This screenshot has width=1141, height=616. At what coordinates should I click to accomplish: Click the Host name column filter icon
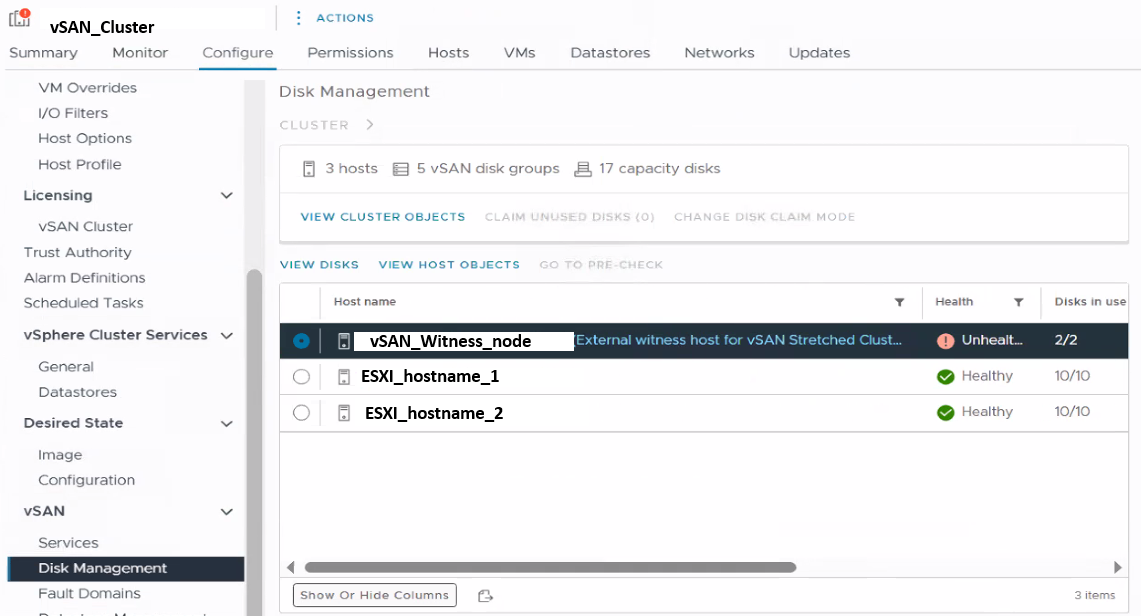point(899,302)
